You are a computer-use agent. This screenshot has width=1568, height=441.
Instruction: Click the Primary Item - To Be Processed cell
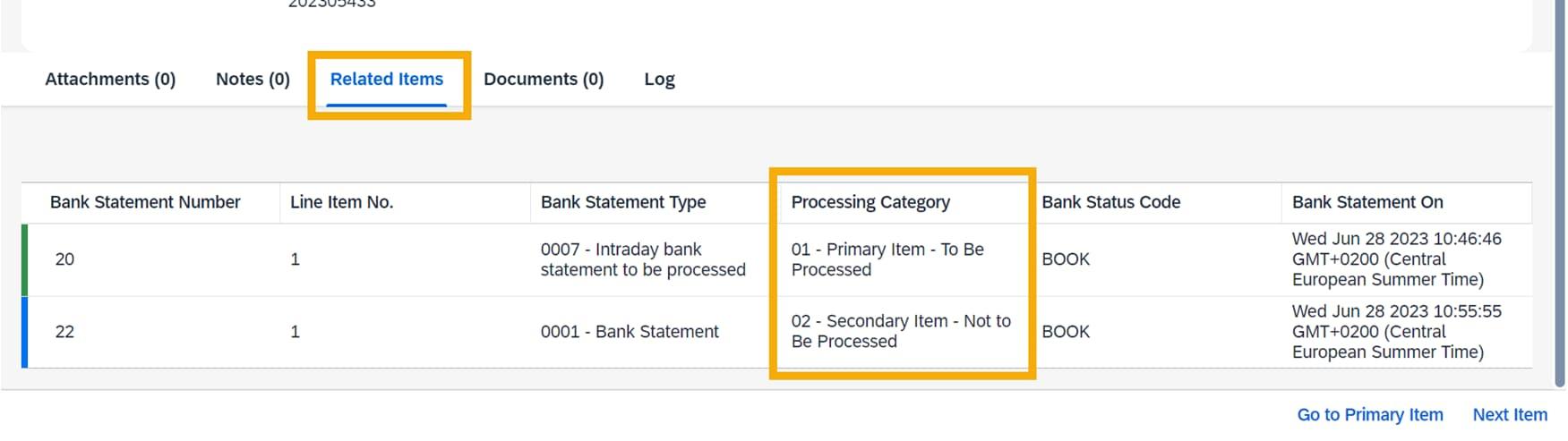coord(887,260)
